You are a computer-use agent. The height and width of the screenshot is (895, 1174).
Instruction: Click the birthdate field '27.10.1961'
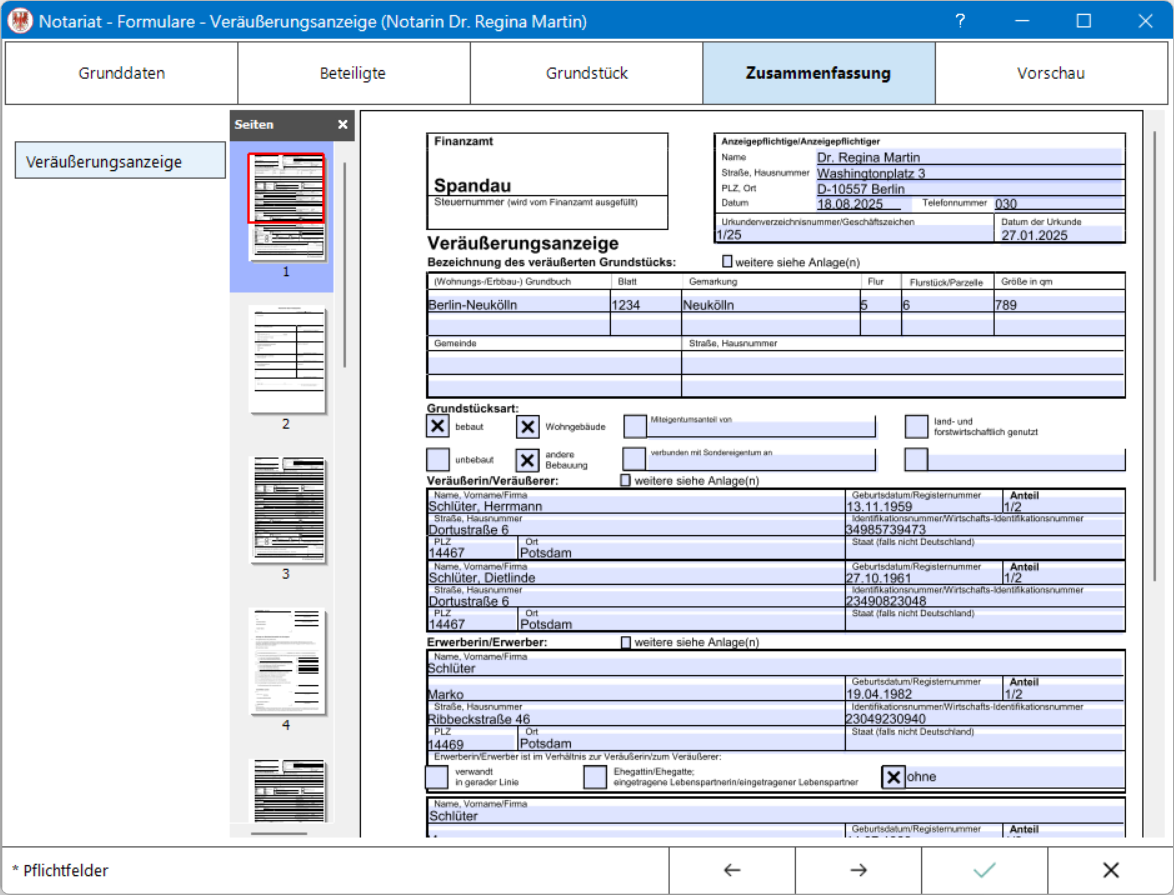click(923, 577)
